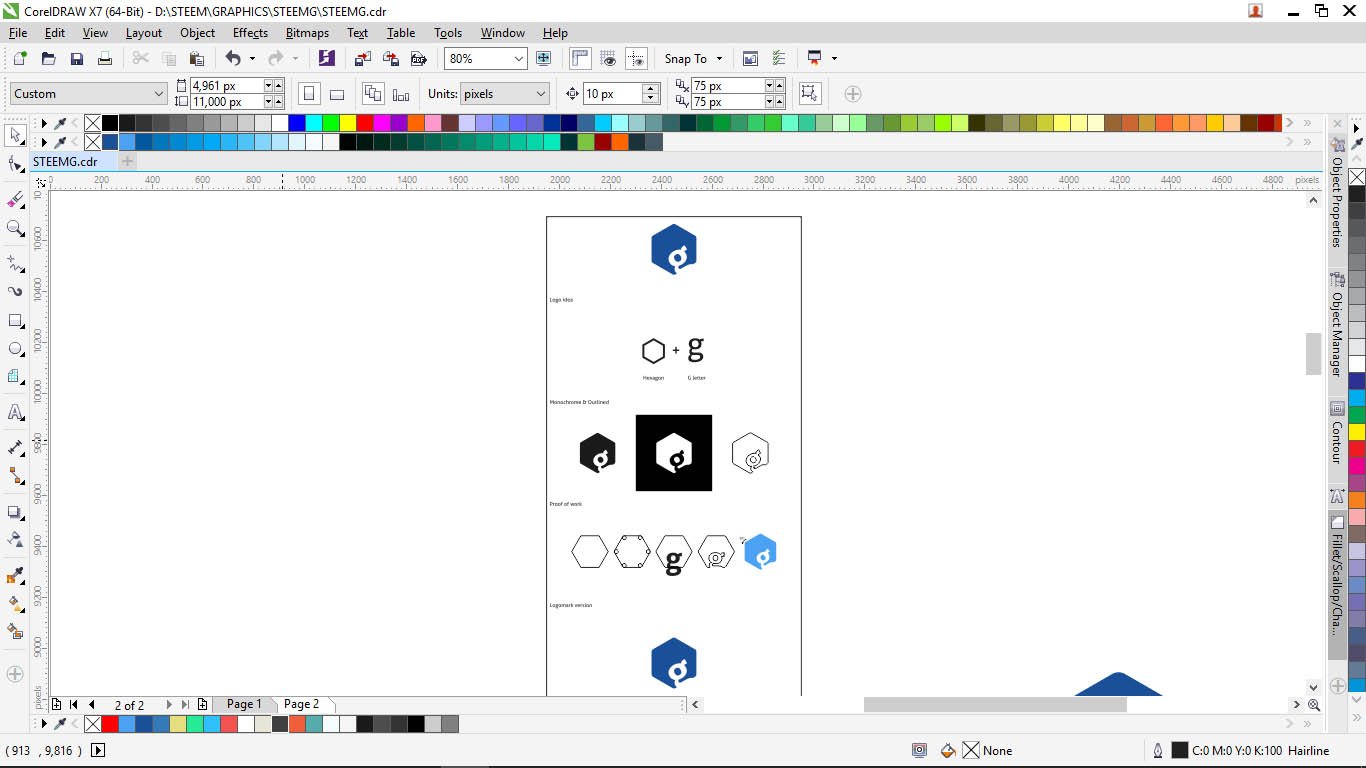This screenshot has height=768, width=1366.
Task: Select the Rectangle tool
Action: coord(15,321)
